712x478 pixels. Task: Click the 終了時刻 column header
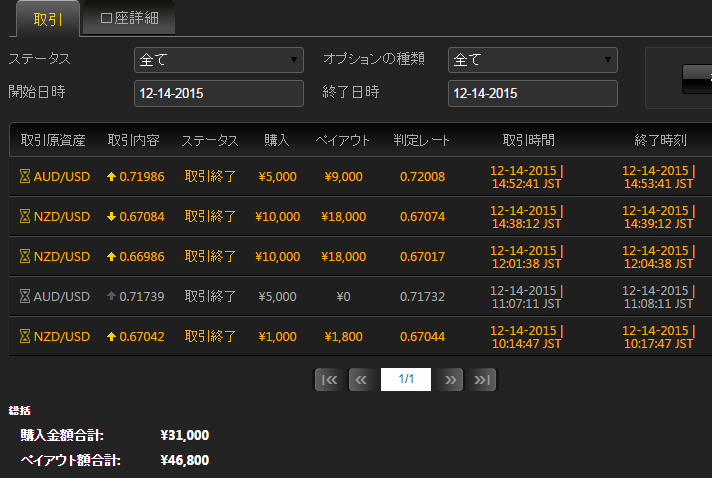pos(660,140)
